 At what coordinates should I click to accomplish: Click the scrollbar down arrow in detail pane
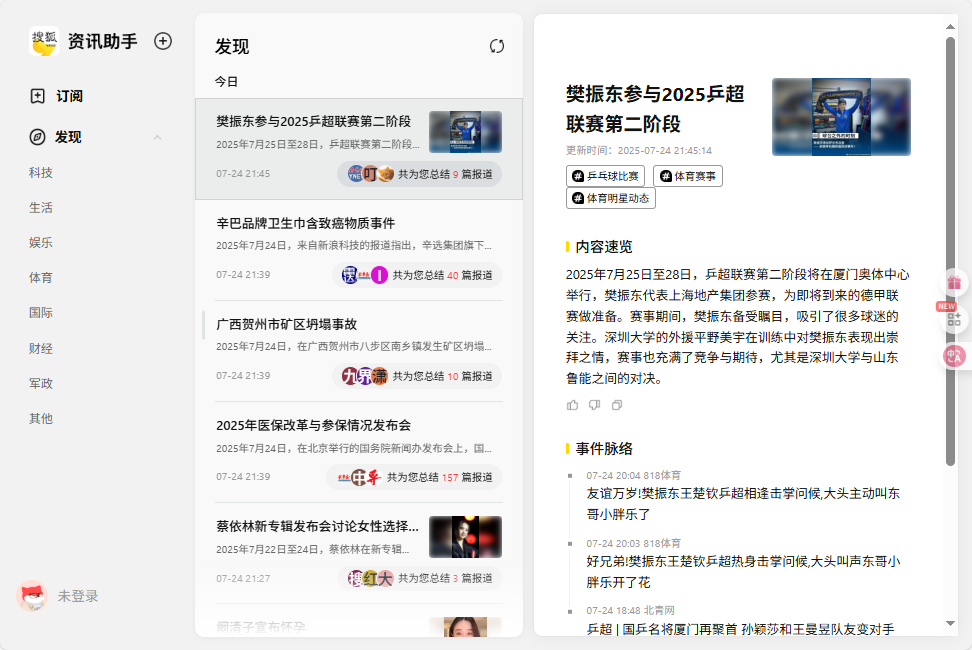[950, 623]
